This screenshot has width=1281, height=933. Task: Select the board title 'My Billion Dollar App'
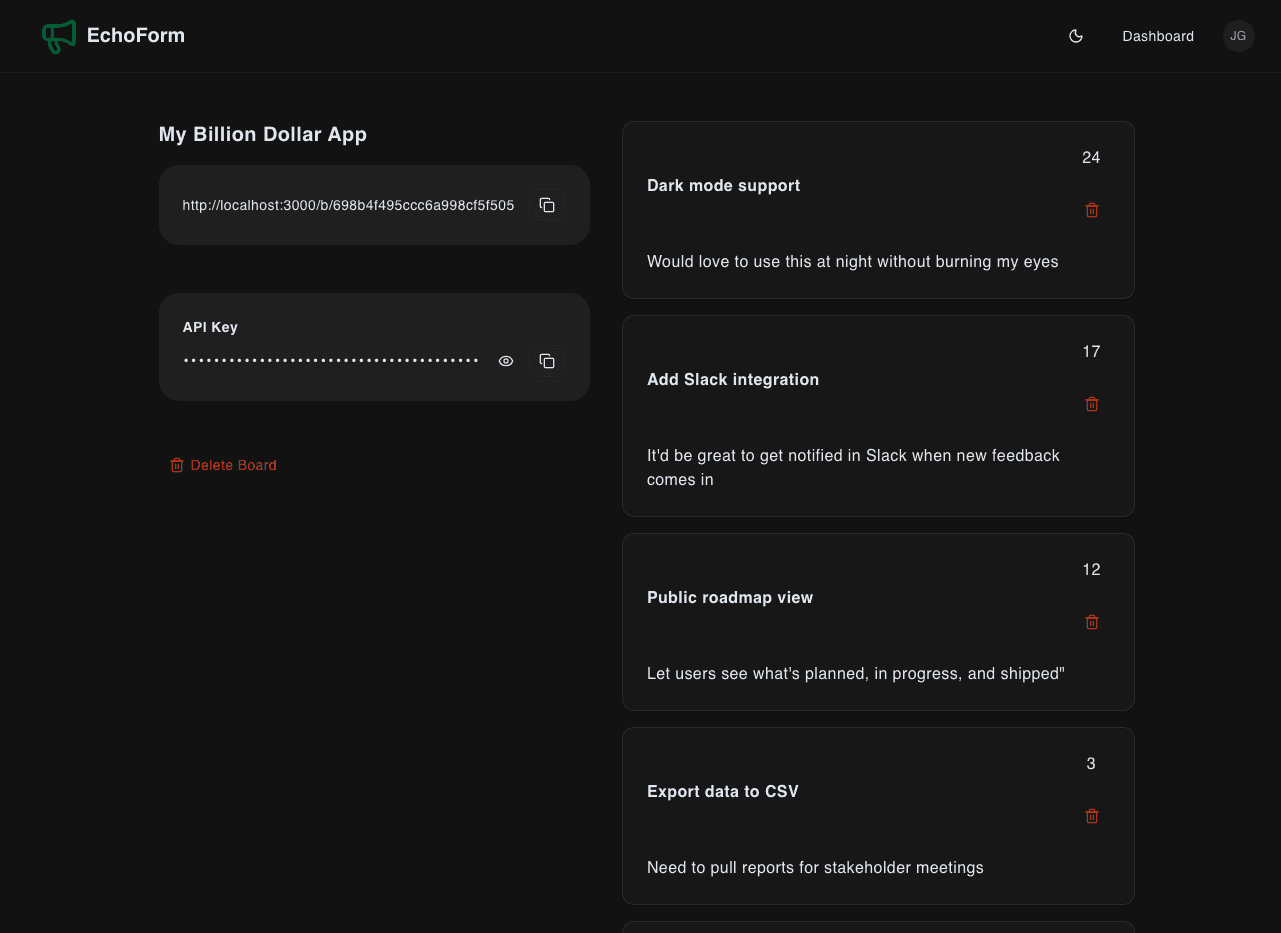(x=262, y=134)
